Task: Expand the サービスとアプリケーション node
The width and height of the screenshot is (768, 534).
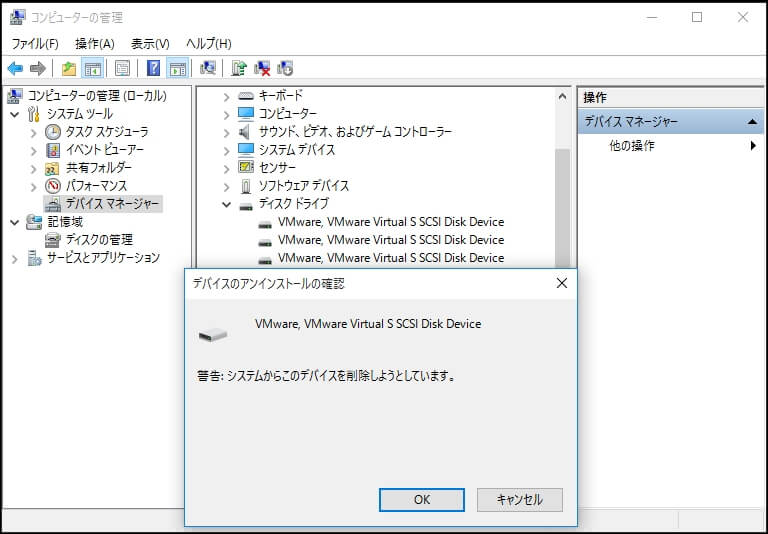Action: click(x=15, y=259)
